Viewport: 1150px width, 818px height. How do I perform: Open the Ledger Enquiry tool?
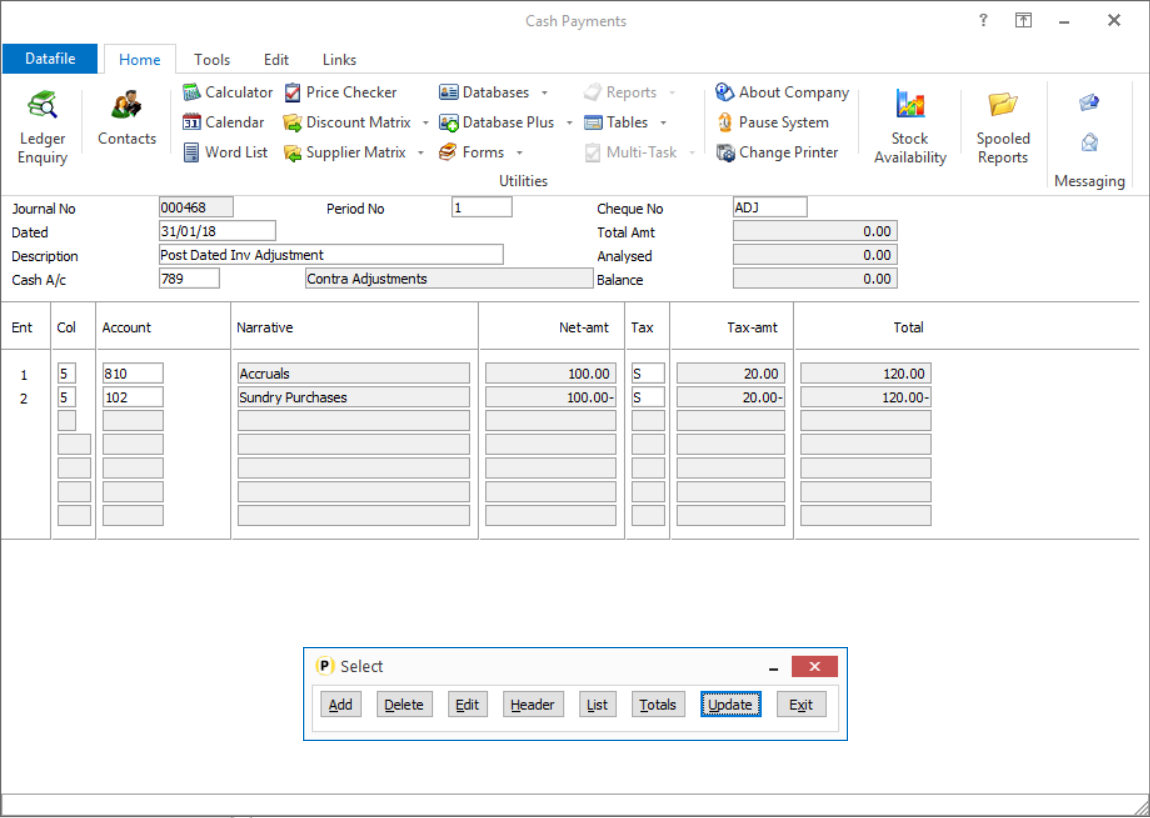pos(43,127)
